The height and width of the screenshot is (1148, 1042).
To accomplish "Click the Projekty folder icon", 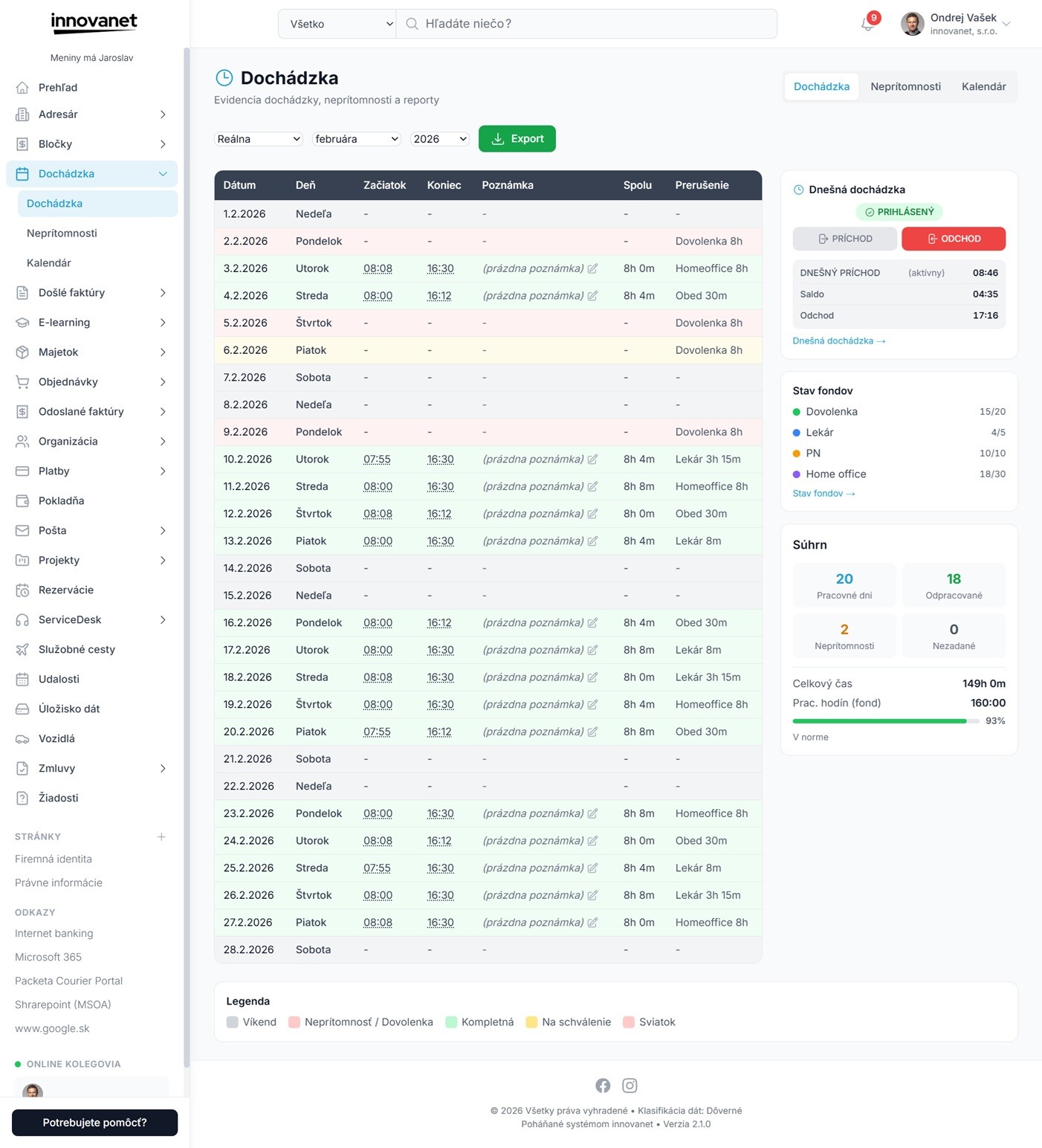I will (22, 561).
